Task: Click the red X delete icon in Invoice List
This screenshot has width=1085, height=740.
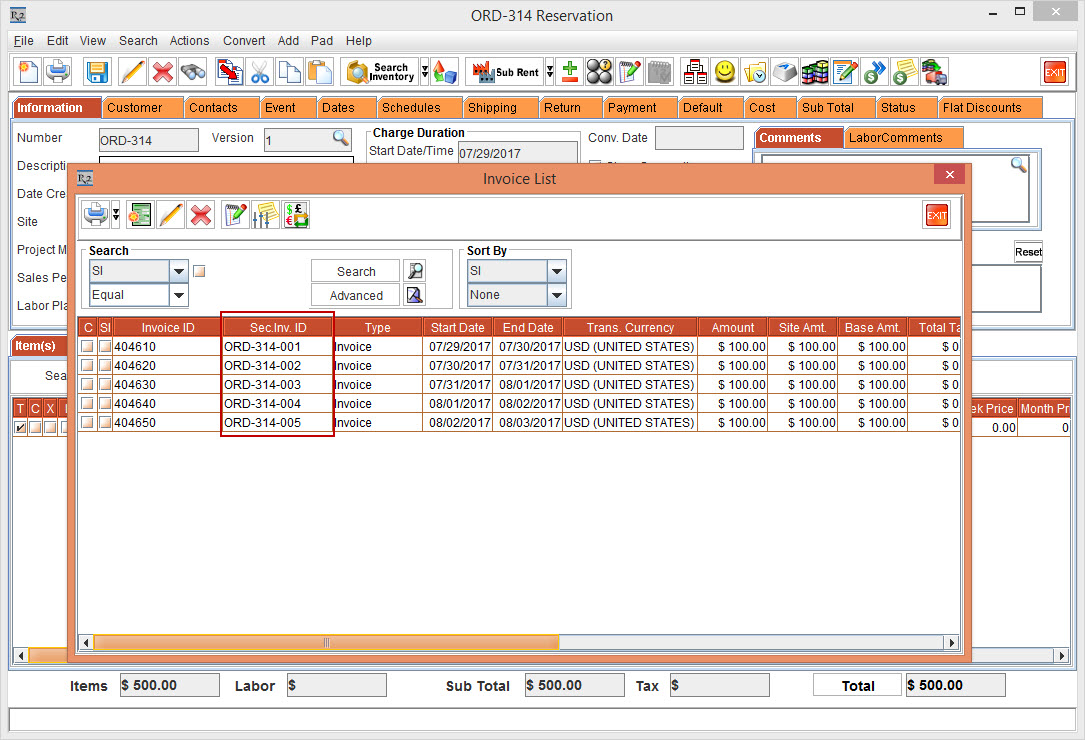Action: (x=201, y=214)
